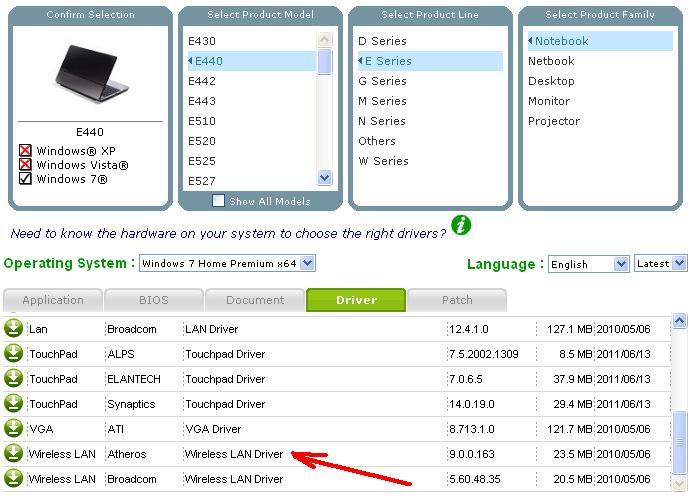Enable Show All Models checkbox

click(218, 201)
